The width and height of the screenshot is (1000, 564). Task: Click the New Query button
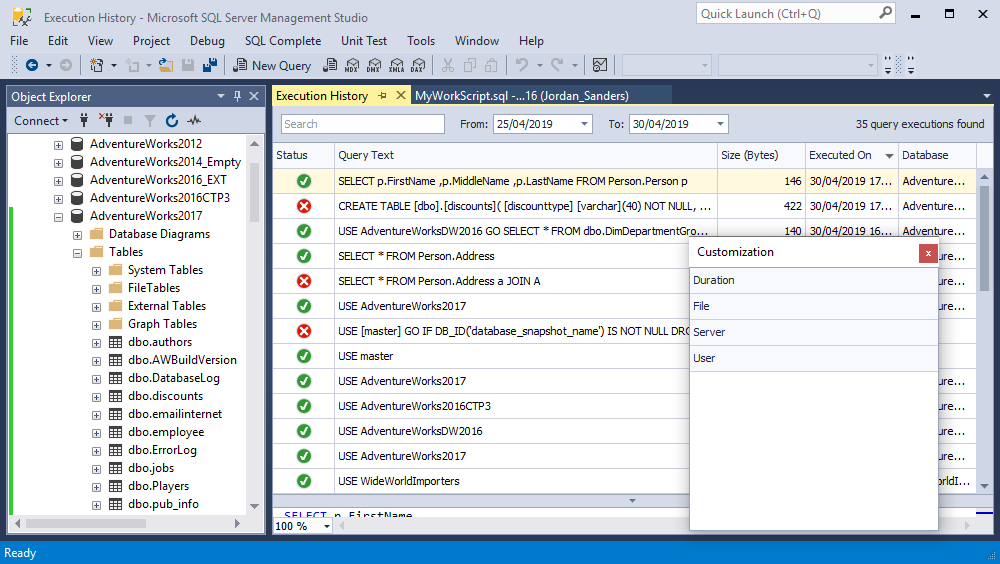click(272, 65)
